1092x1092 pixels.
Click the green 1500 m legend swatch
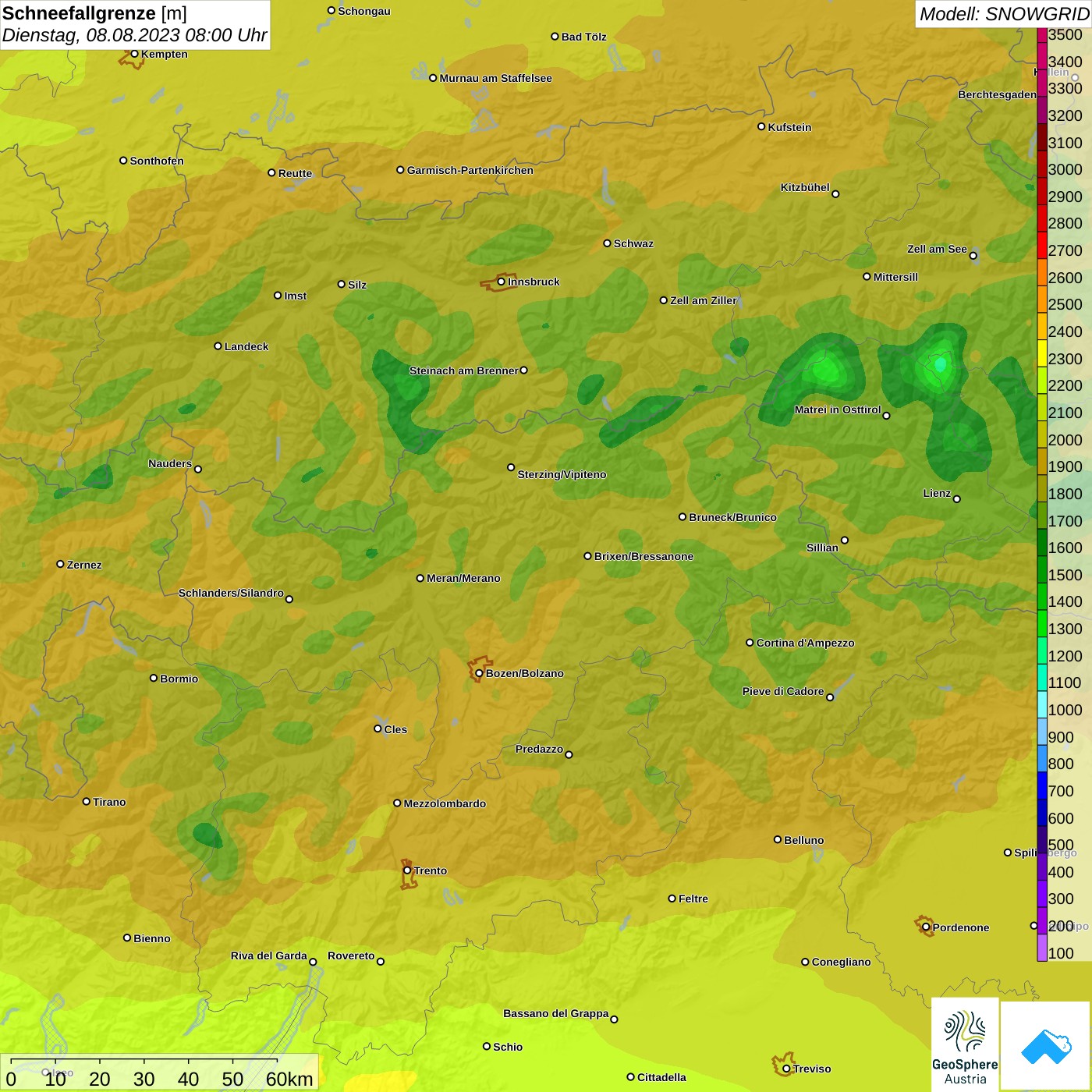click(x=1041, y=569)
